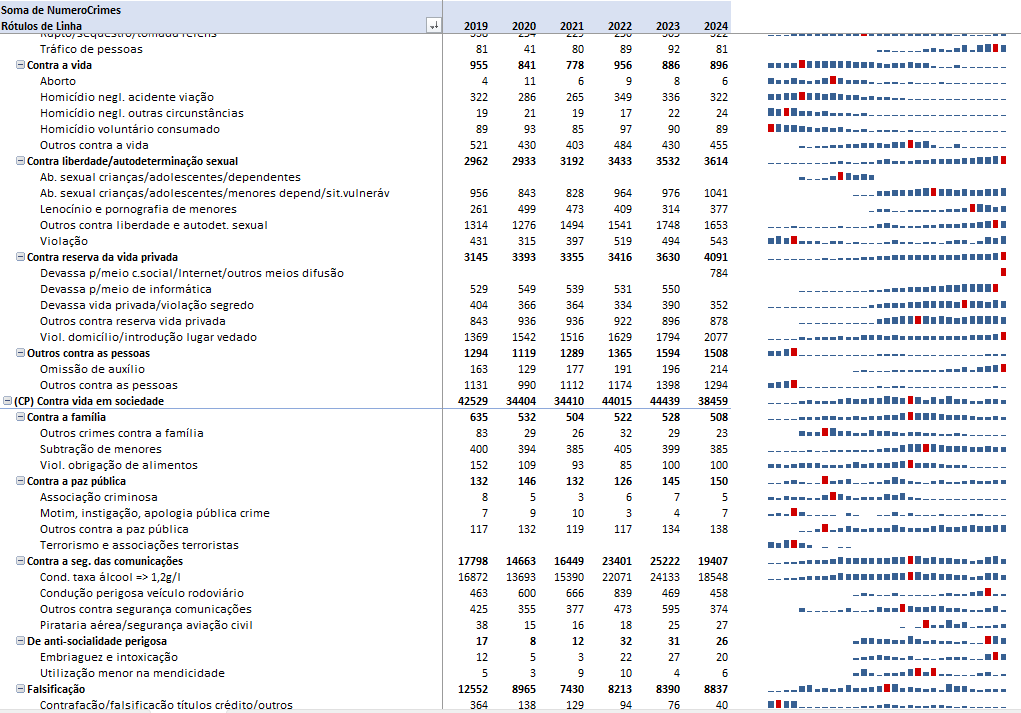Viewport: 1021px width, 713px height.
Task: Collapse the Falsificação group
Action: pos(20,689)
